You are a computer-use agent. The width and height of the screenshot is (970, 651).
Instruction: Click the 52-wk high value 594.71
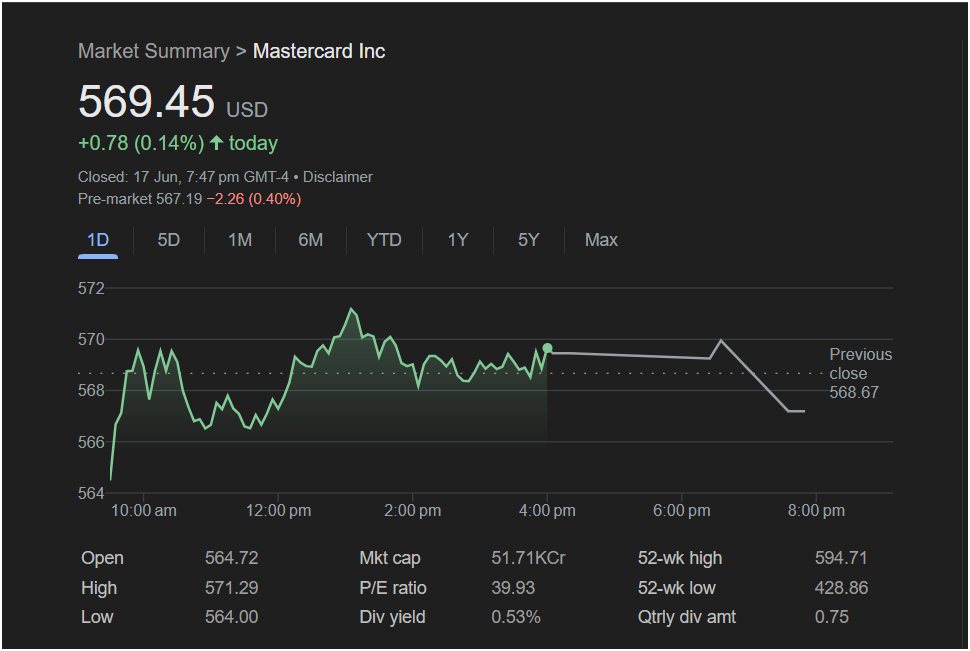(841, 558)
